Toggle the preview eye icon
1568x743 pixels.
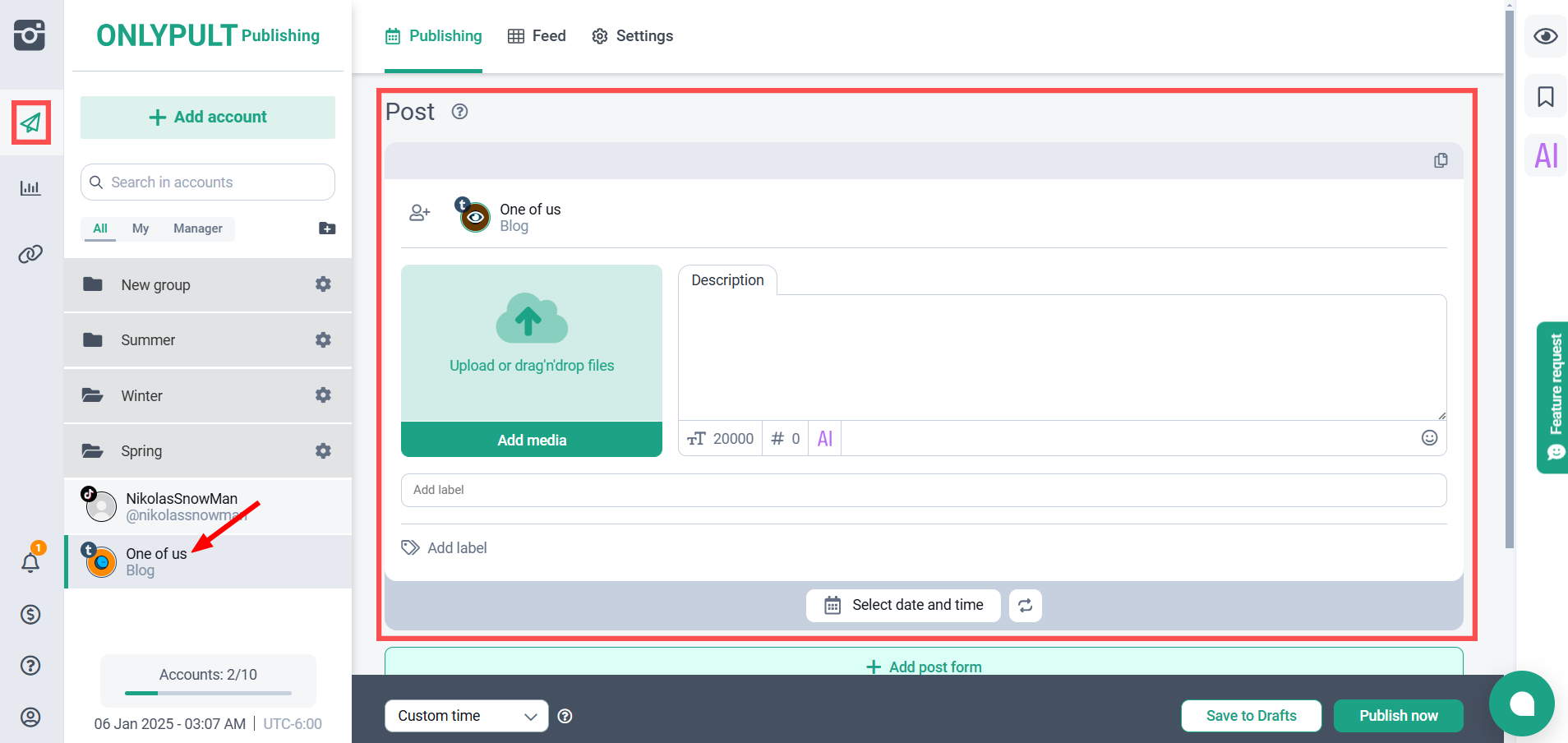tap(1545, 36)
